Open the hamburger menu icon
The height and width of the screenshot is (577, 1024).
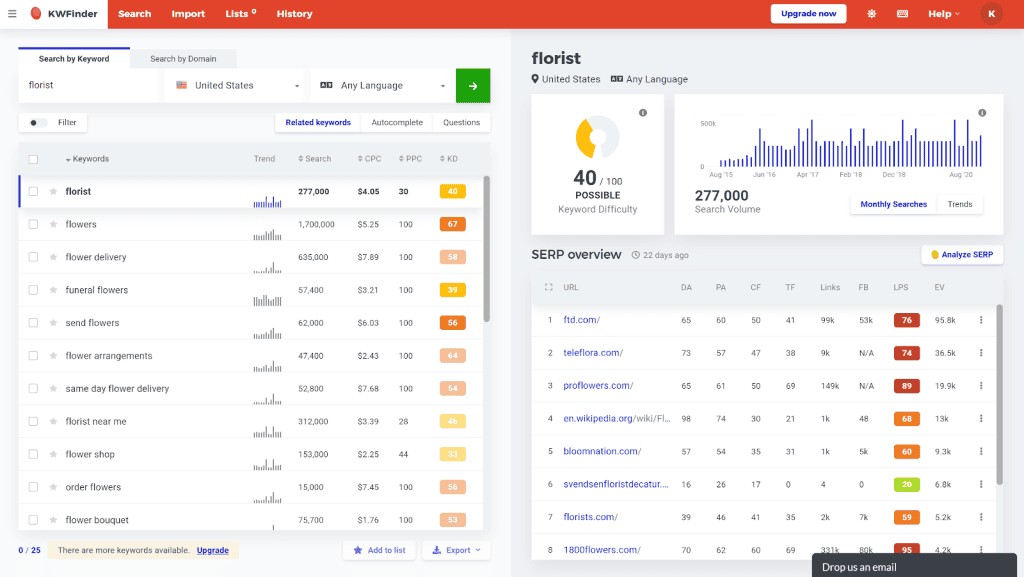click(12, 14)
